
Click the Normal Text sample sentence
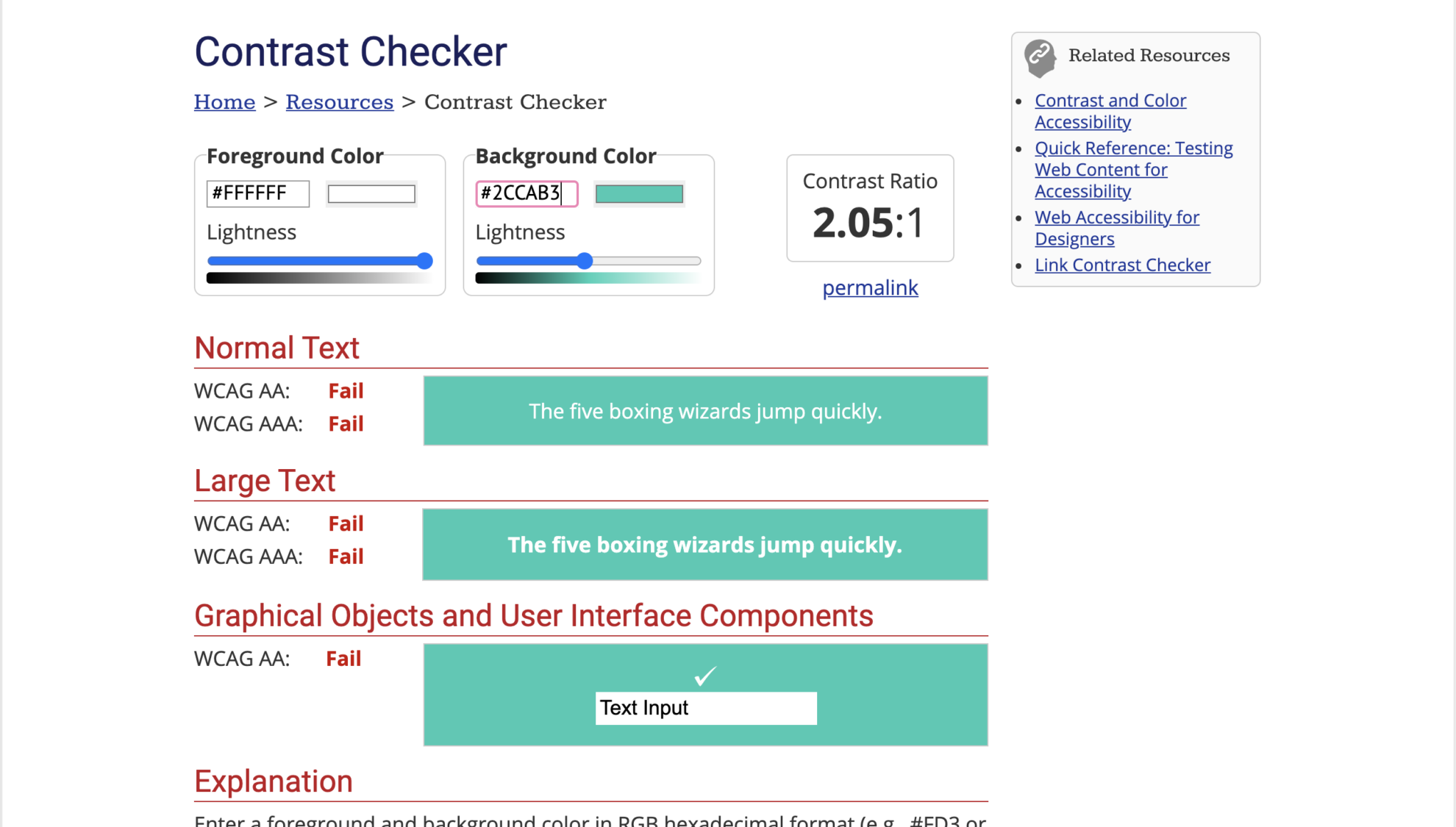tap(705, 411)
